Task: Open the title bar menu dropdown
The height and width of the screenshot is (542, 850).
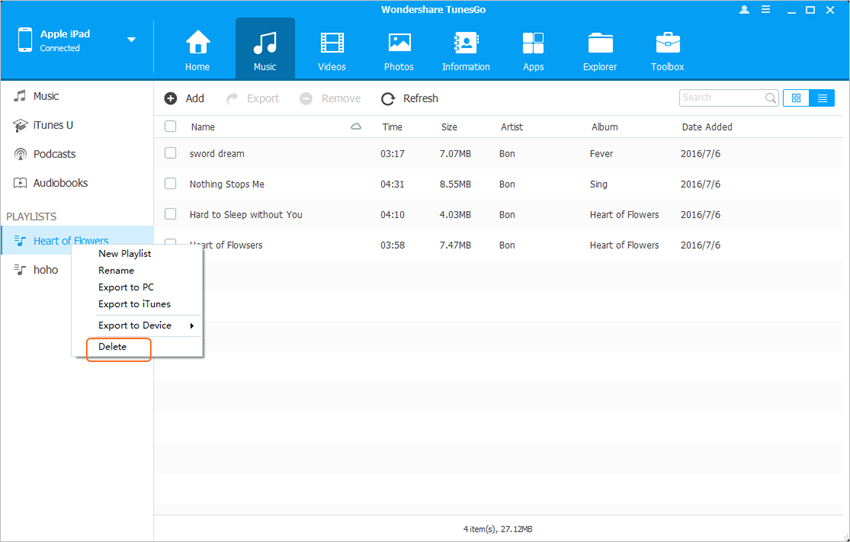Action: (767, 10)
